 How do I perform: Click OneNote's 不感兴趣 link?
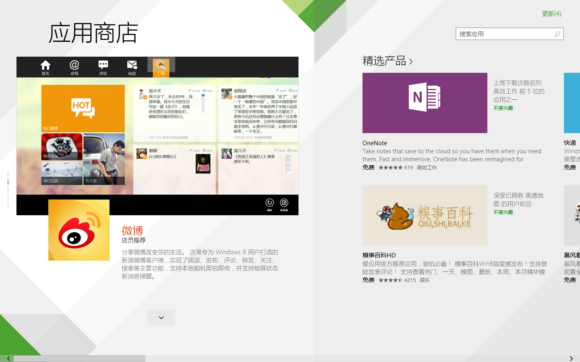503,108
